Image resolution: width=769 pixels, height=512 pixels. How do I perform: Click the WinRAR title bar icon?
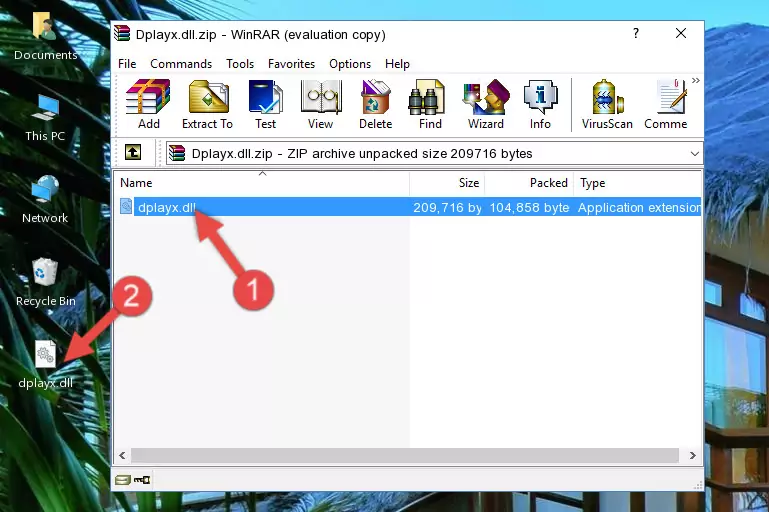click(x=122, y=33)
